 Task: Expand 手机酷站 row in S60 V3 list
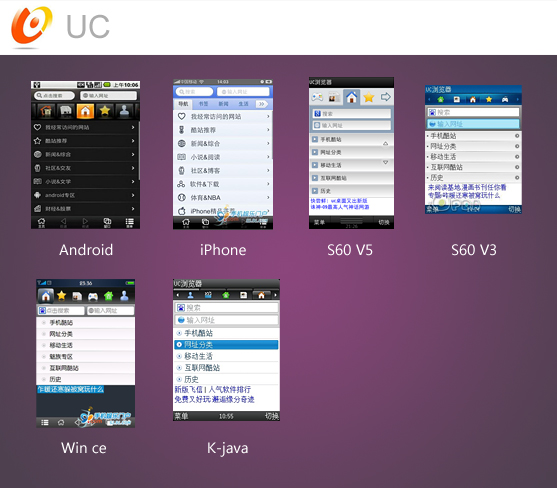[x=473, y=136]
